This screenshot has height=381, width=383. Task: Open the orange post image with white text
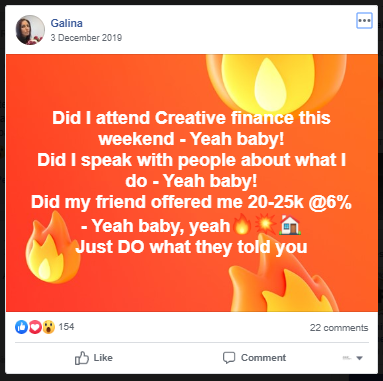192,183
